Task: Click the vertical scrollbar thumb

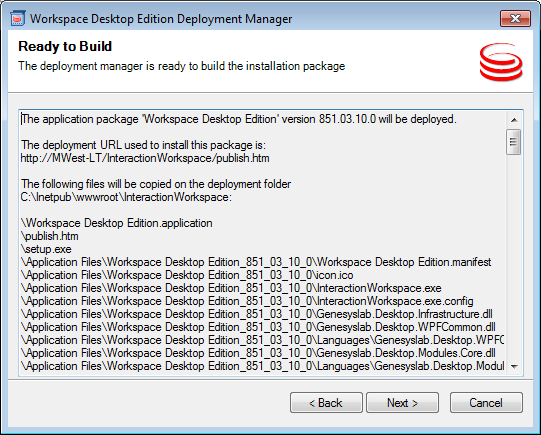Action: pos(513,142)
